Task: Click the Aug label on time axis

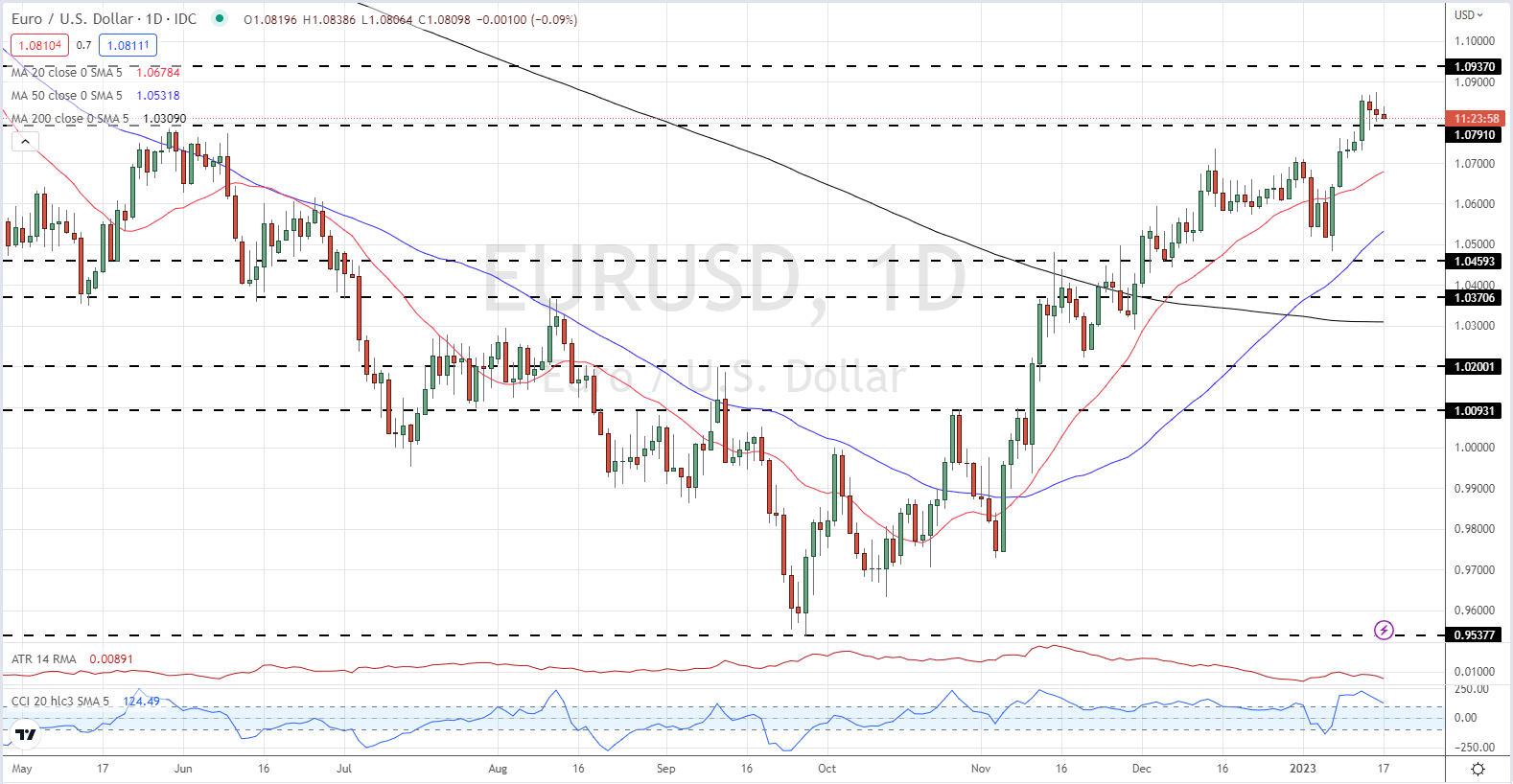Action: pos(498,769)
